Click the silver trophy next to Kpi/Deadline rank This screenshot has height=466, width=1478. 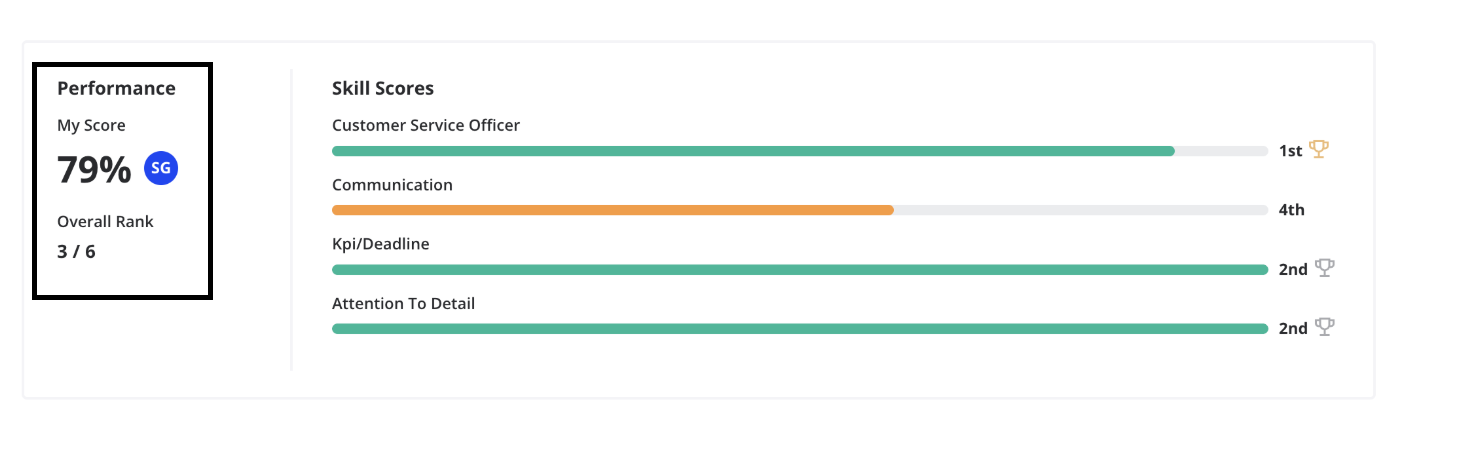pyautogui.click(x=1325, y=268)
